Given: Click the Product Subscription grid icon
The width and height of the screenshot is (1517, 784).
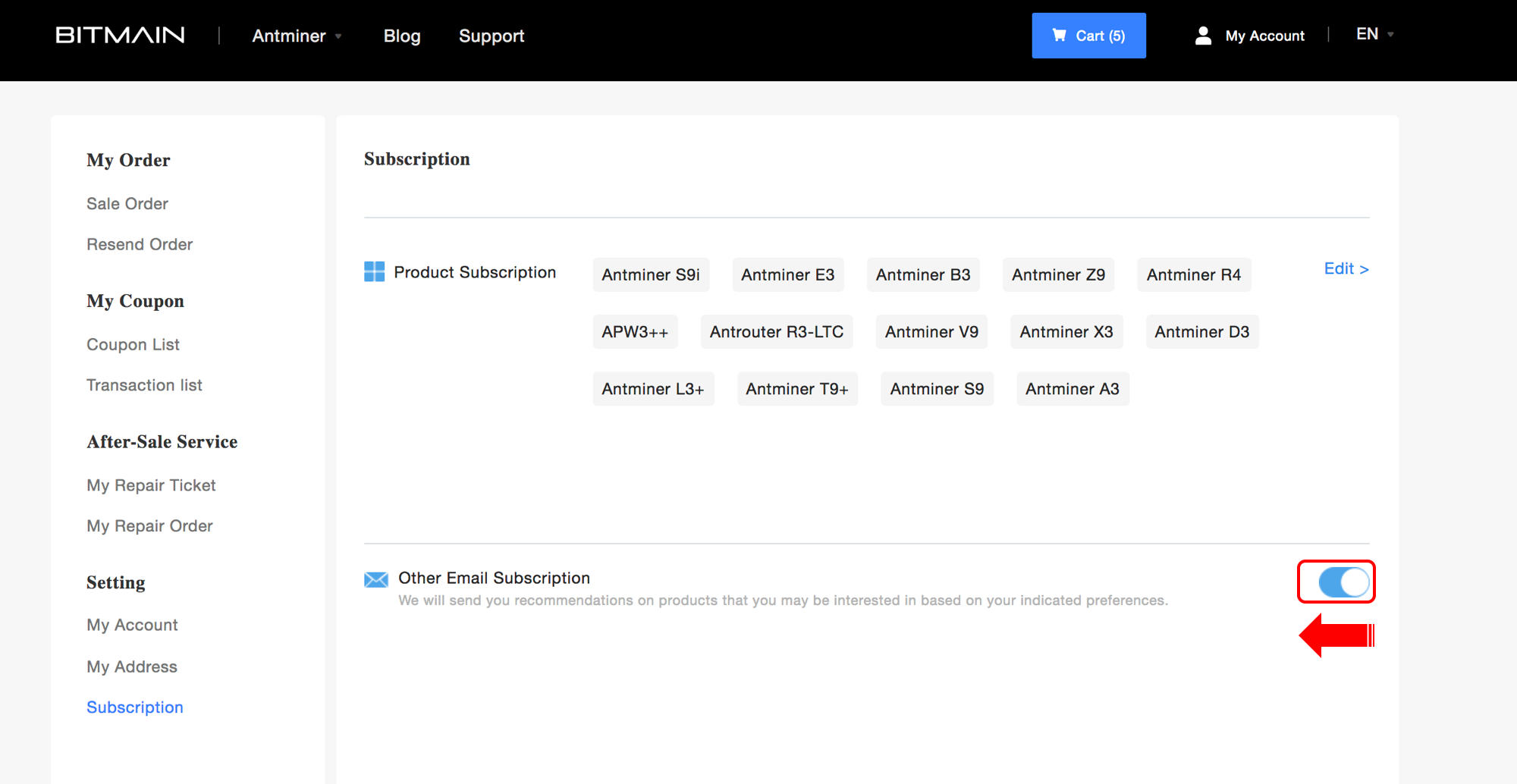Looking at the screenshot, I should click(374, 271).
